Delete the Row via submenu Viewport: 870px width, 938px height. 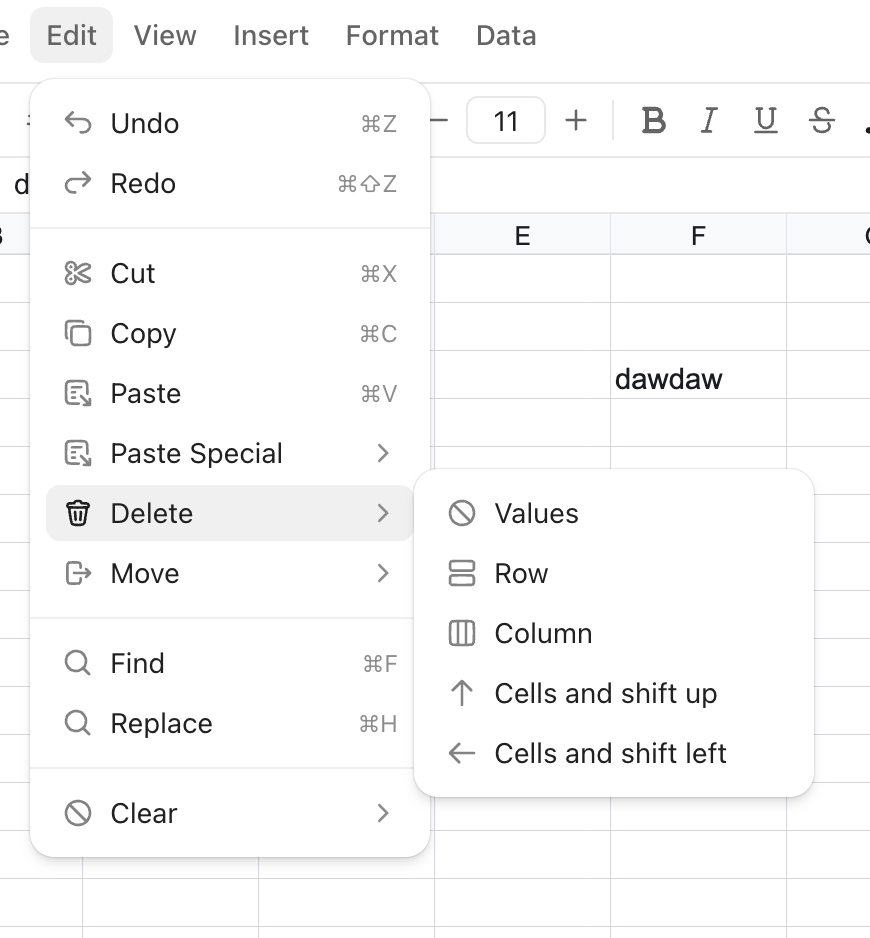[614, 574]
